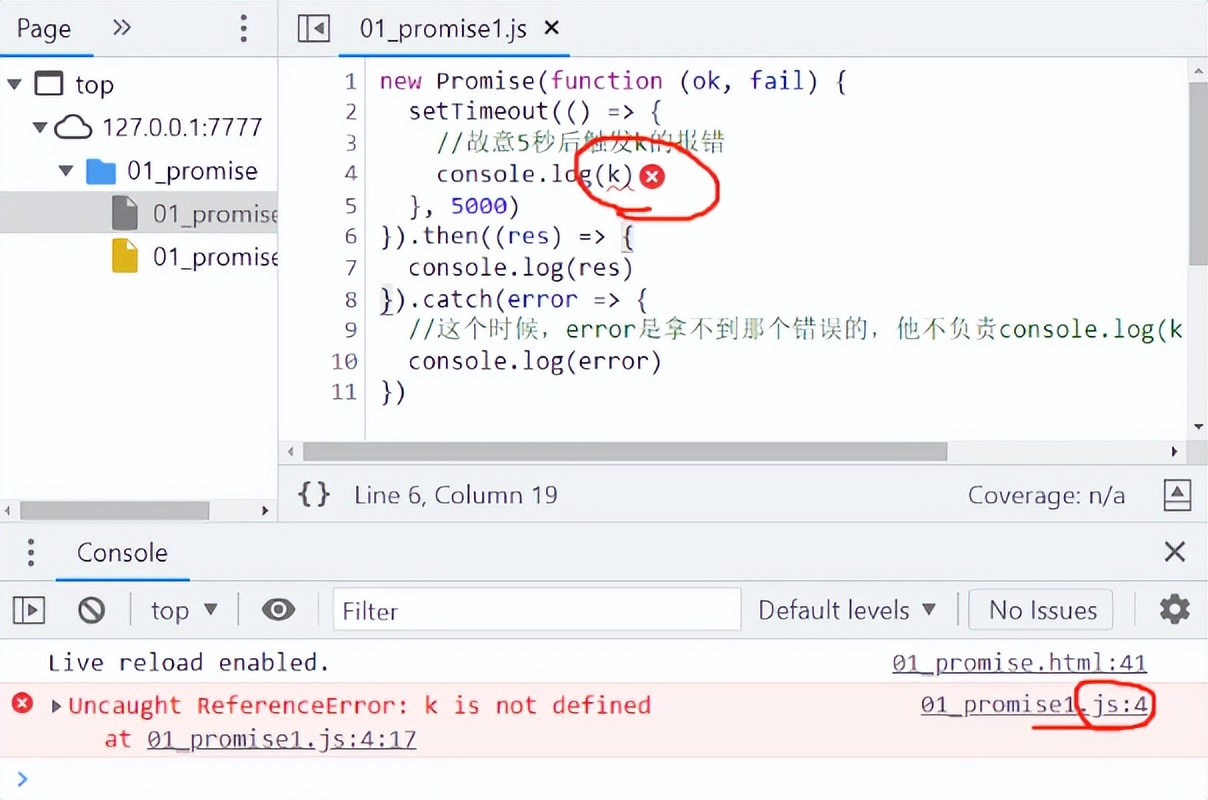Open Console settings with the gear icon

(x=1174, y=609)
